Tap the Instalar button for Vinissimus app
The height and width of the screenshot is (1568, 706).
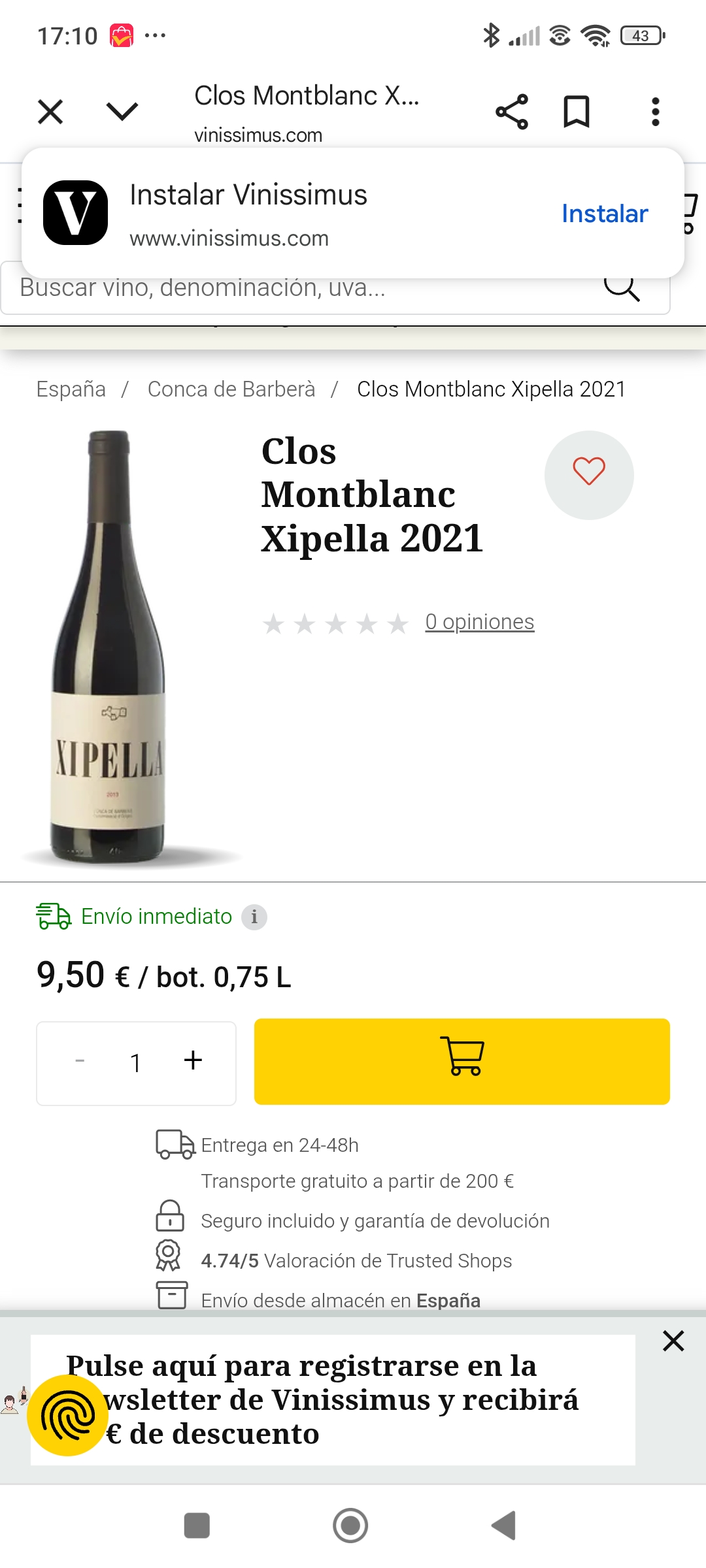pos(605,214)
